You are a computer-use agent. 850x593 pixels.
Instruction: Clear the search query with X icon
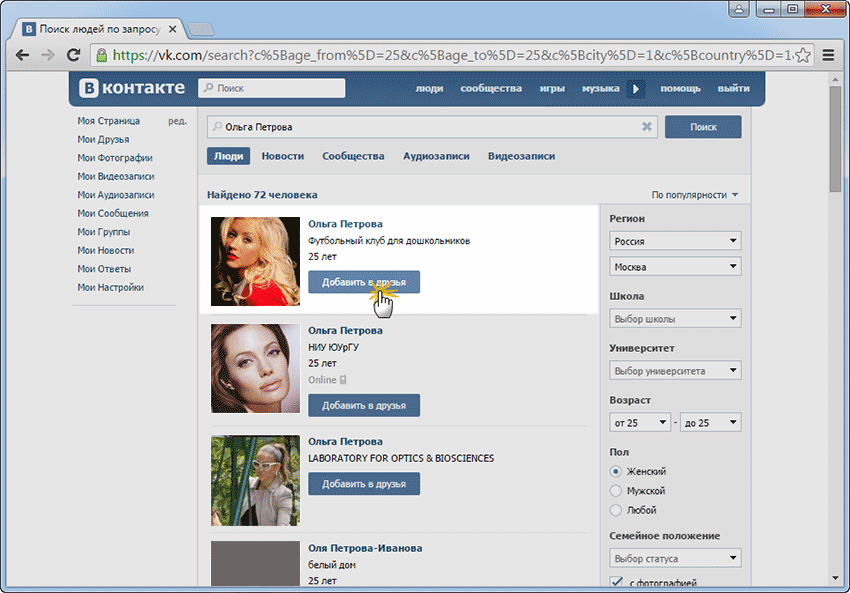pyautogui.click(x=646, y=127)
